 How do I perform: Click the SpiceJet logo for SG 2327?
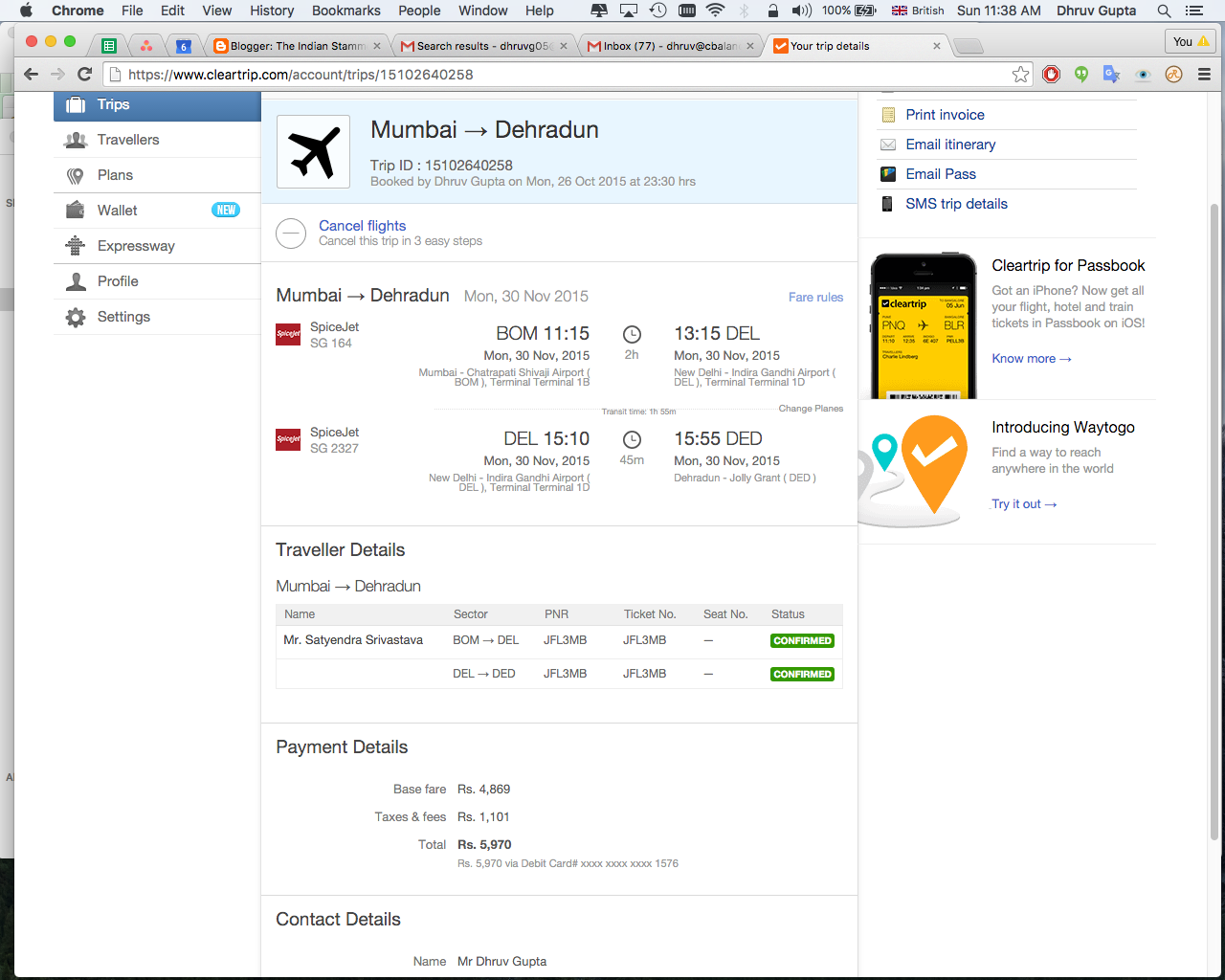288,438
